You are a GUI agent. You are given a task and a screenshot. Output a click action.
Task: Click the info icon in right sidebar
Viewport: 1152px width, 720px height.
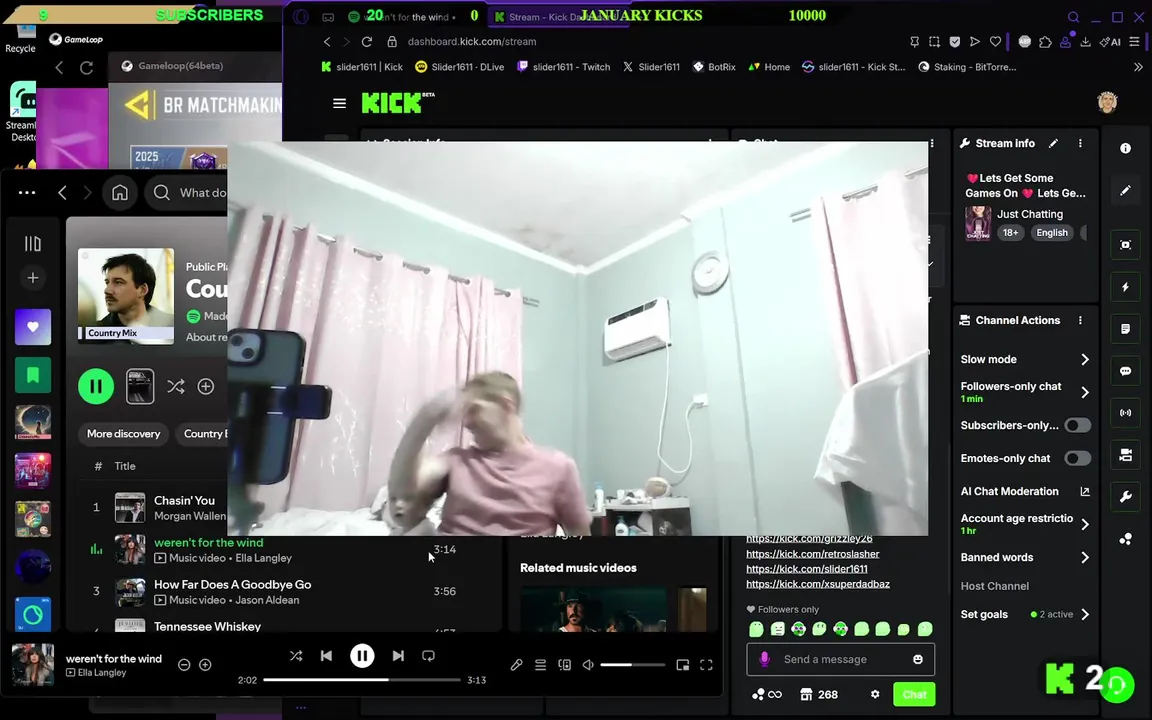(1125, 148)
